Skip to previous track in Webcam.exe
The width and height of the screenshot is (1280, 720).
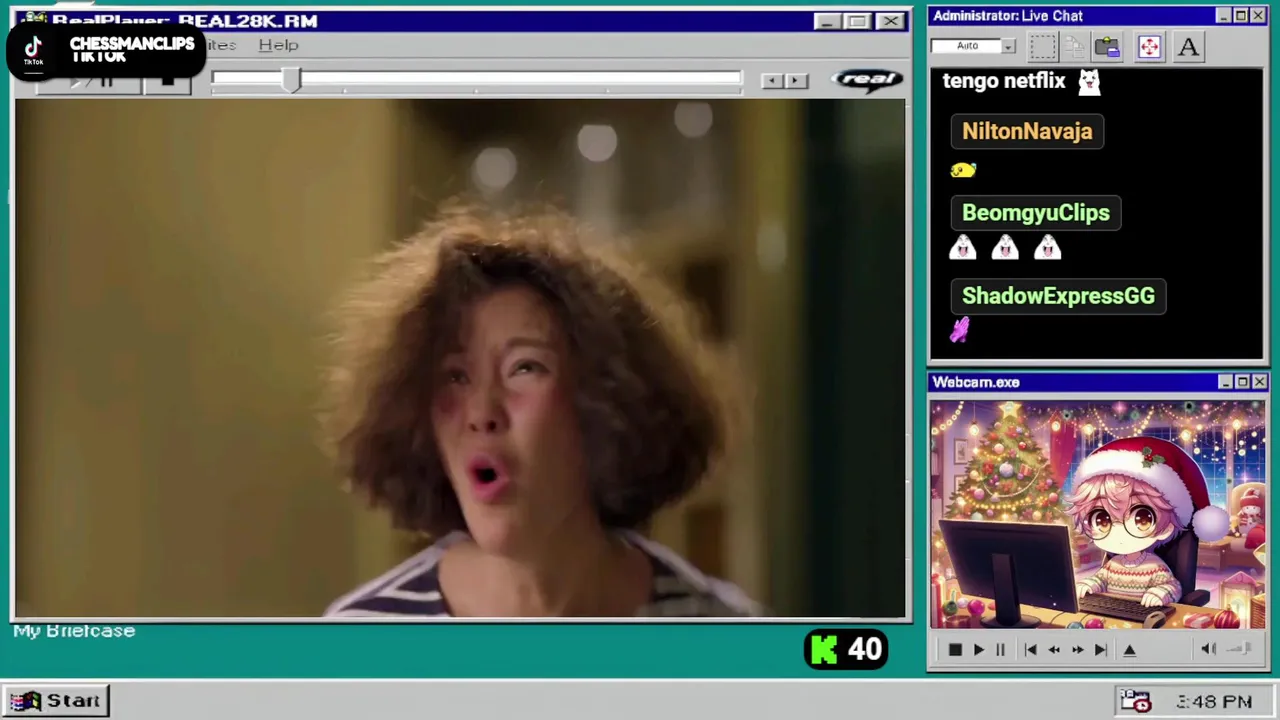1030,650
